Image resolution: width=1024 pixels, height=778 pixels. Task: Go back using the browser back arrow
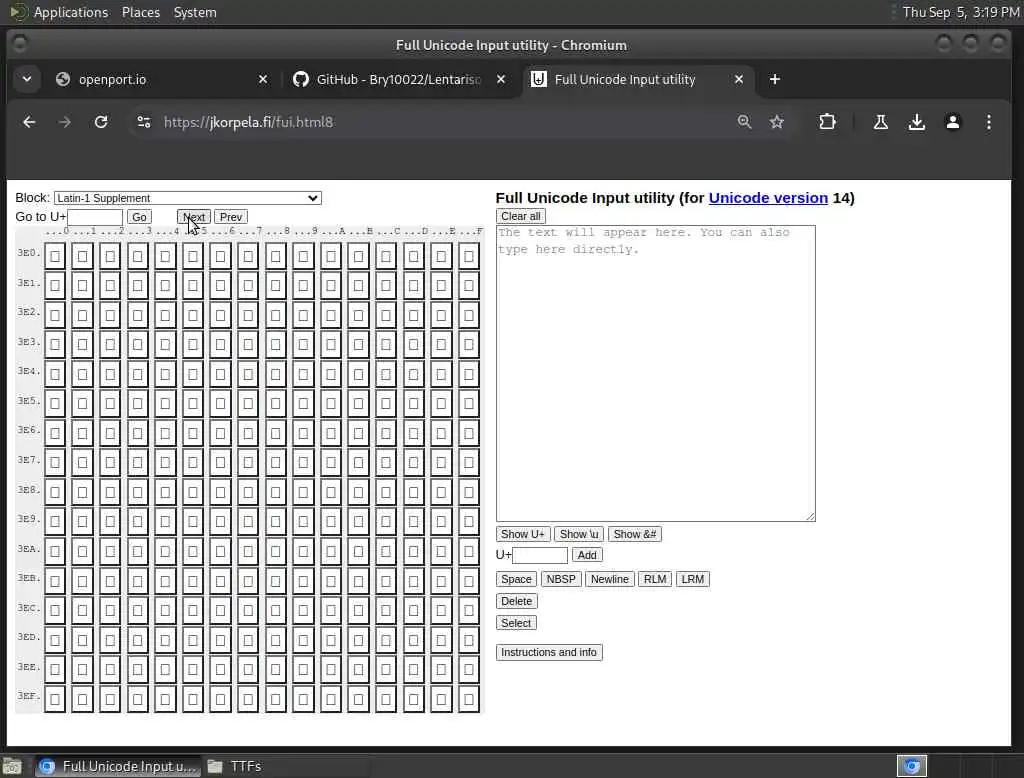(x=29, y=122)
